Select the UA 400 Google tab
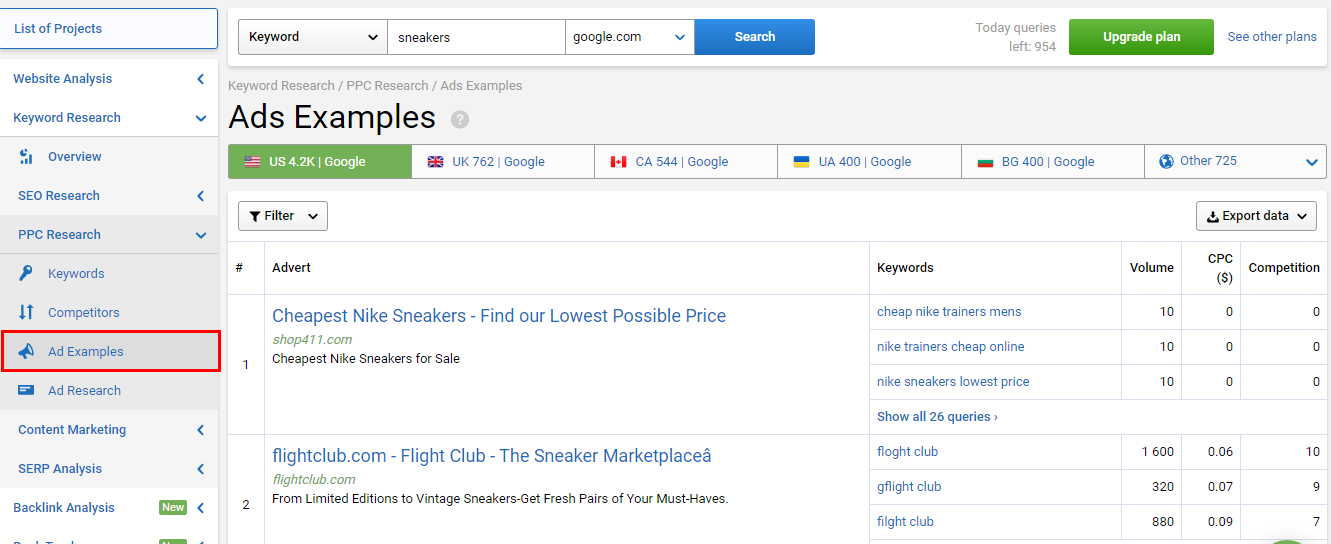The width and height of the screenshot is (1331, 544). click(869, 162)
